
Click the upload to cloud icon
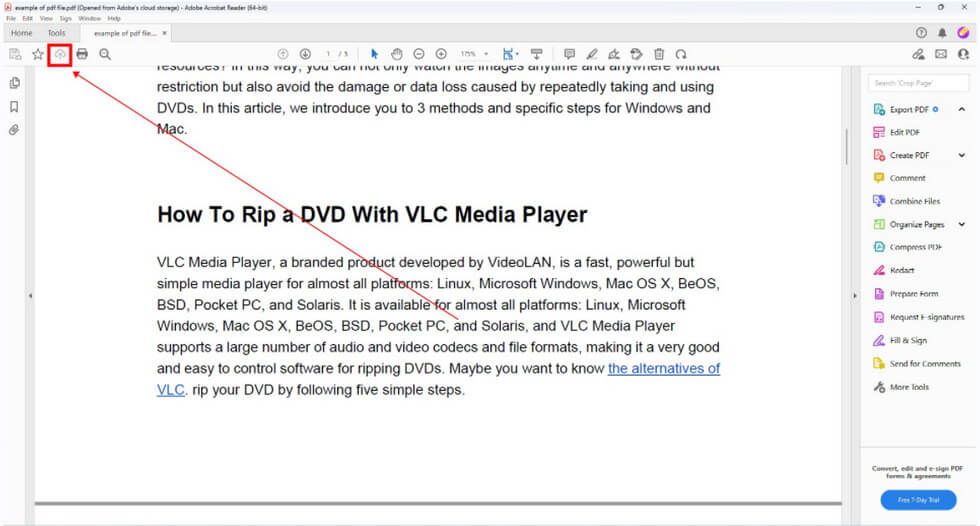tap(60, 54)
